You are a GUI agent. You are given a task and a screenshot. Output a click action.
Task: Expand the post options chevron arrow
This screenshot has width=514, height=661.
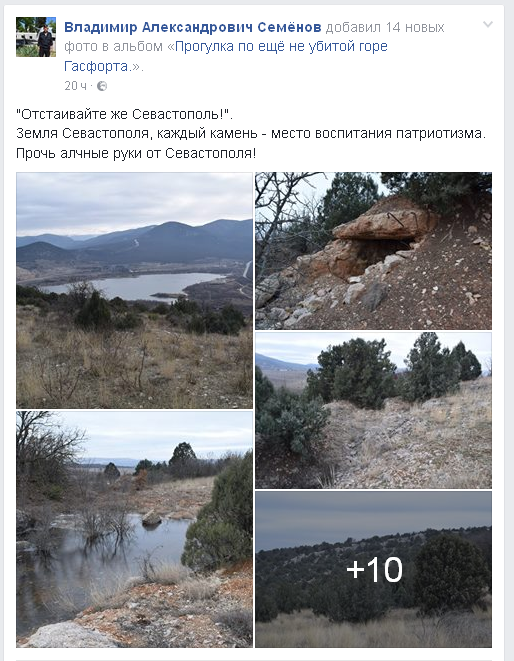coord(488,24)
